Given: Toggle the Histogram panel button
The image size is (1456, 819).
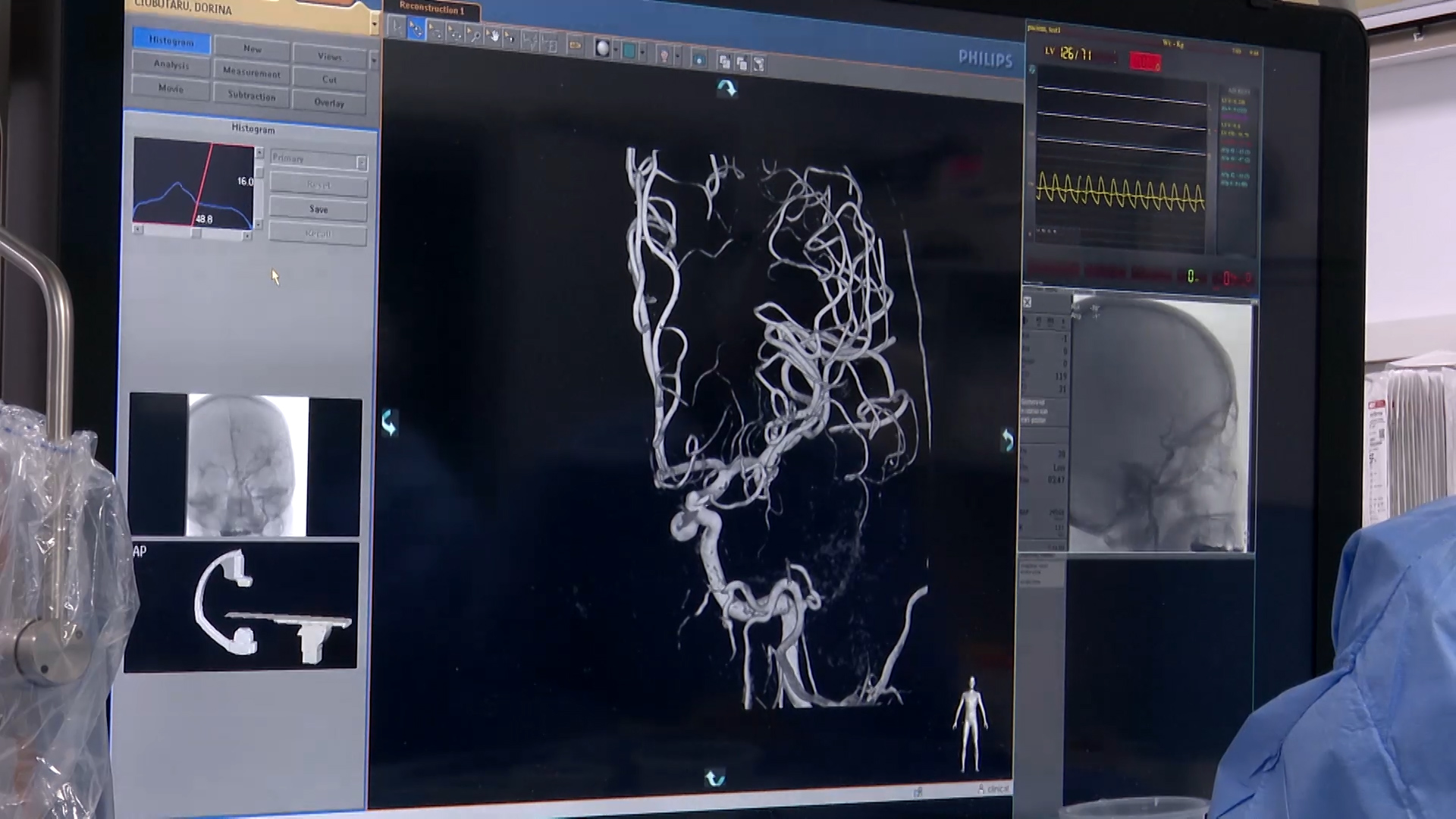Looking at the screenshot, I should (171, 40).
